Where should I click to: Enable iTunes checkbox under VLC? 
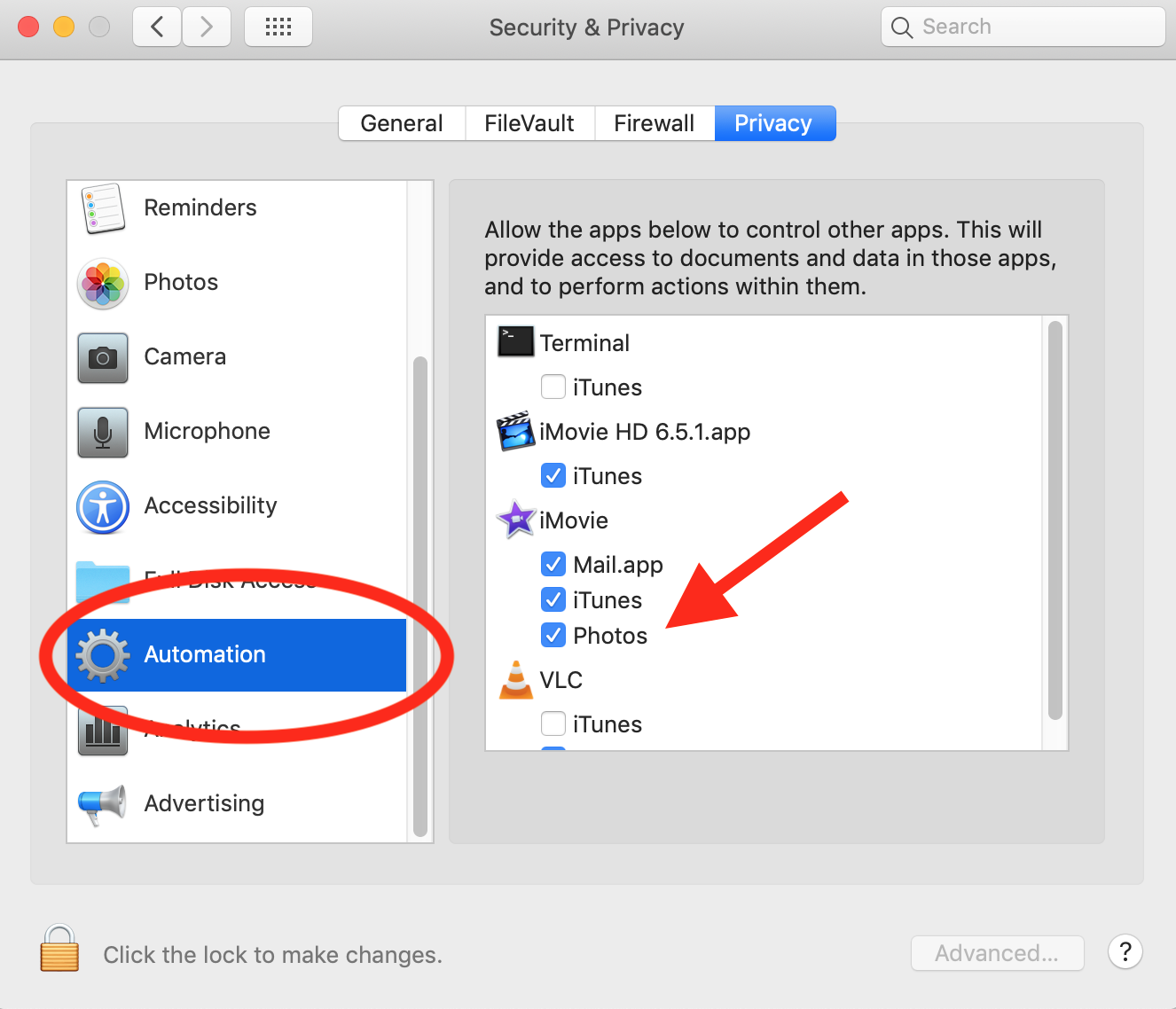click(553, 724)
